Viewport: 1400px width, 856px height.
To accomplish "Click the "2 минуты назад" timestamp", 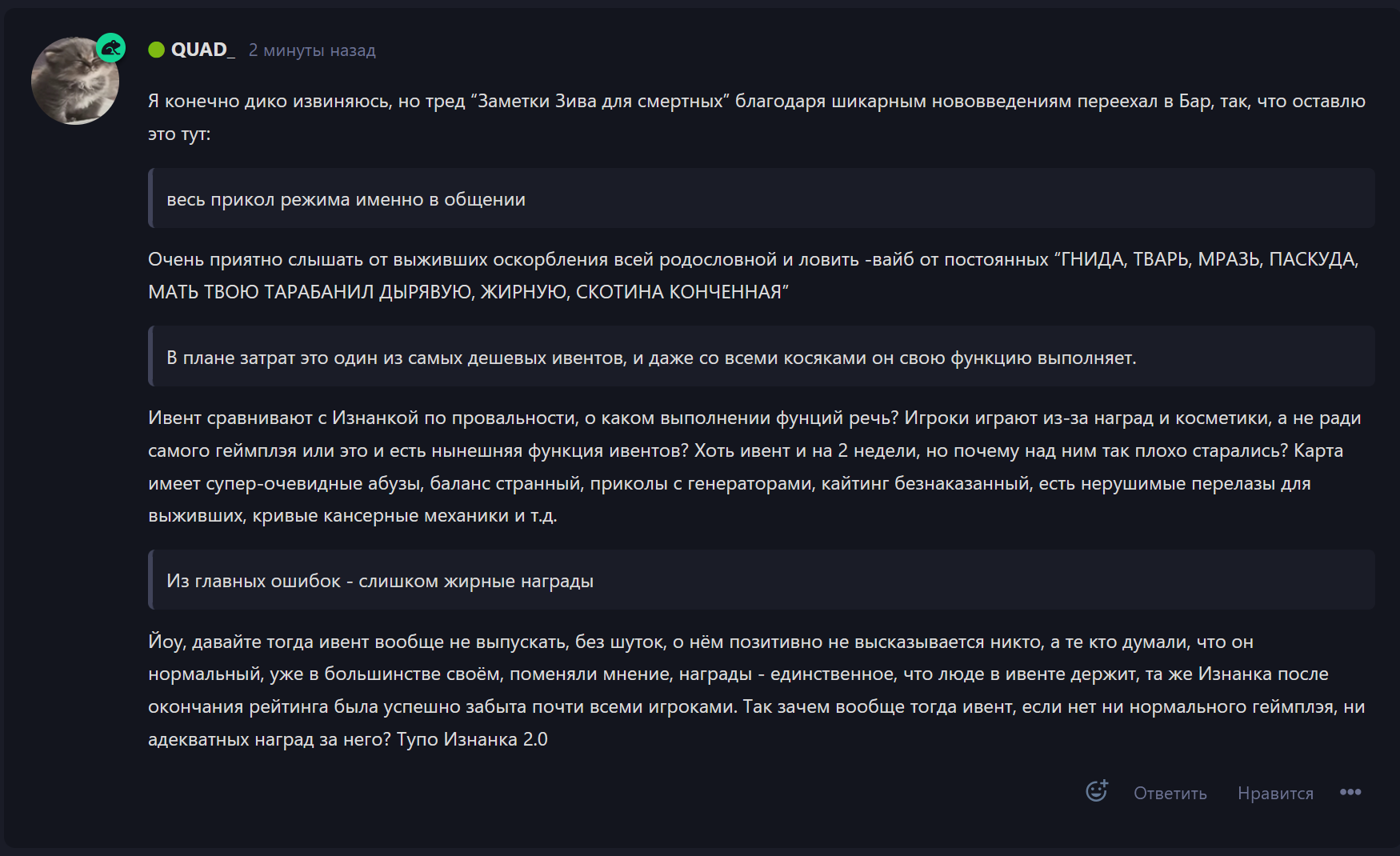I will pos(312,50).
